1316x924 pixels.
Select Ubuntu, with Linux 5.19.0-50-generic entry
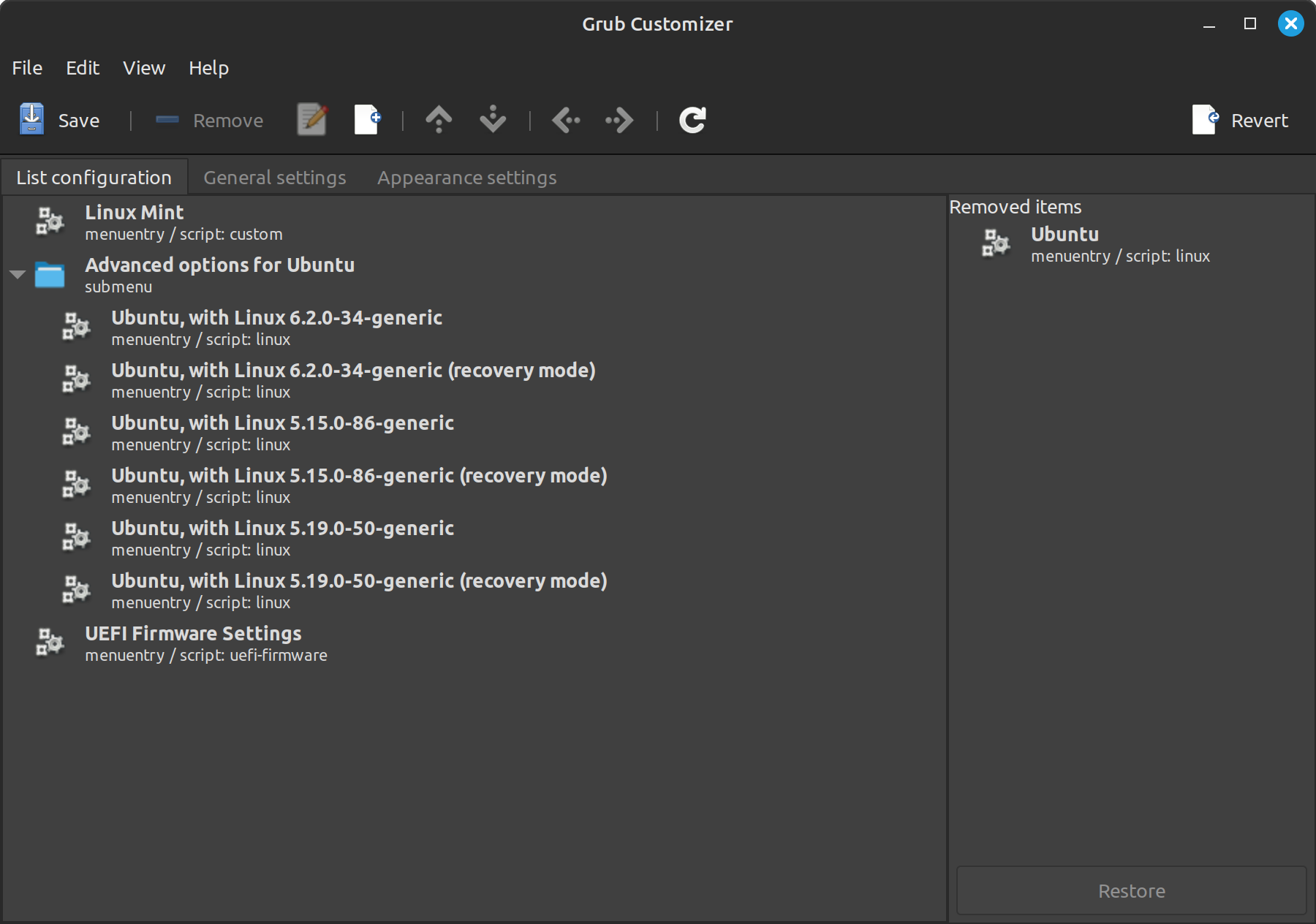point(474,538)
